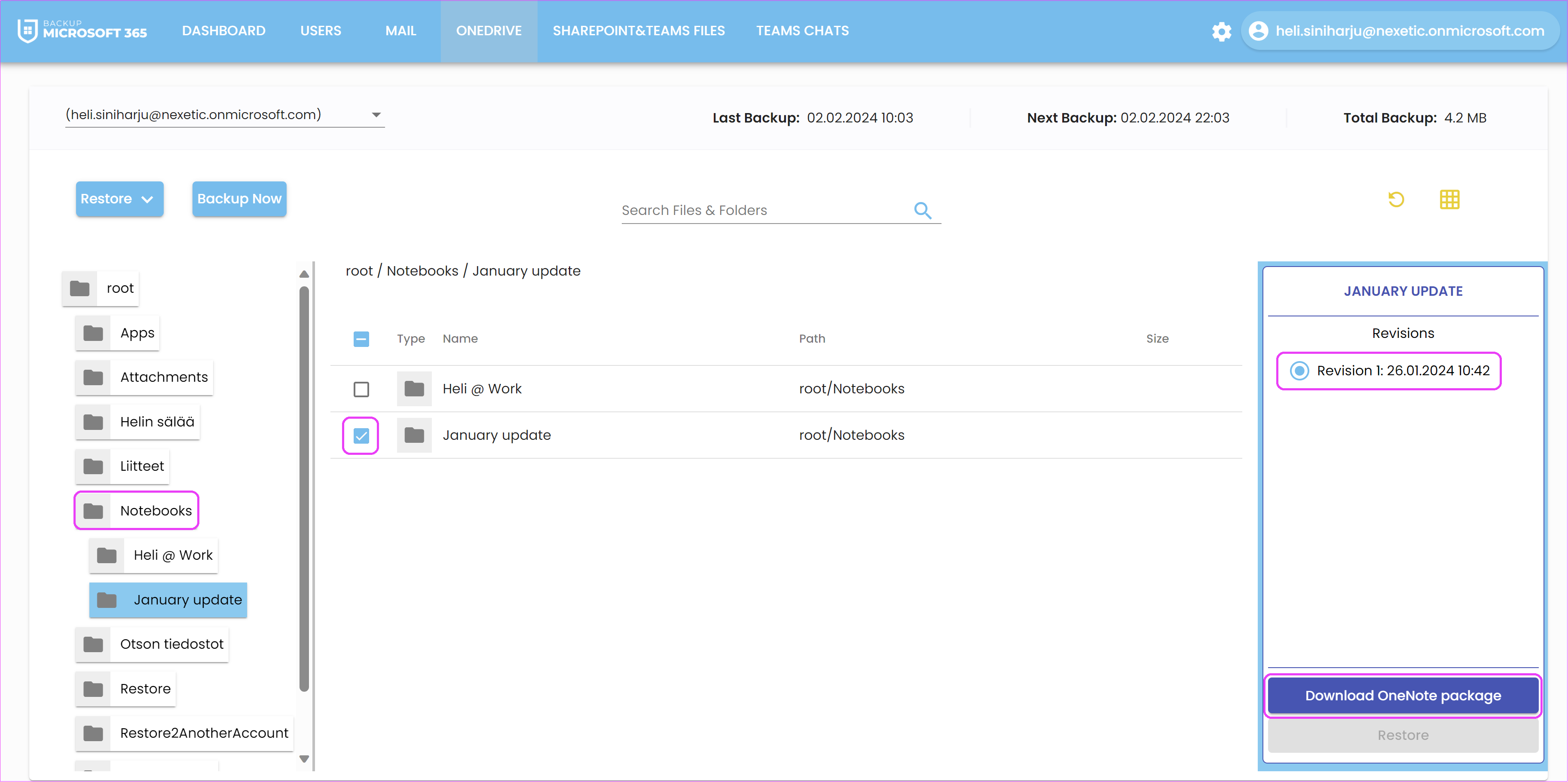
Task: Click the Heli @ Work tree folder icon
Action: (x=107, y=555)
